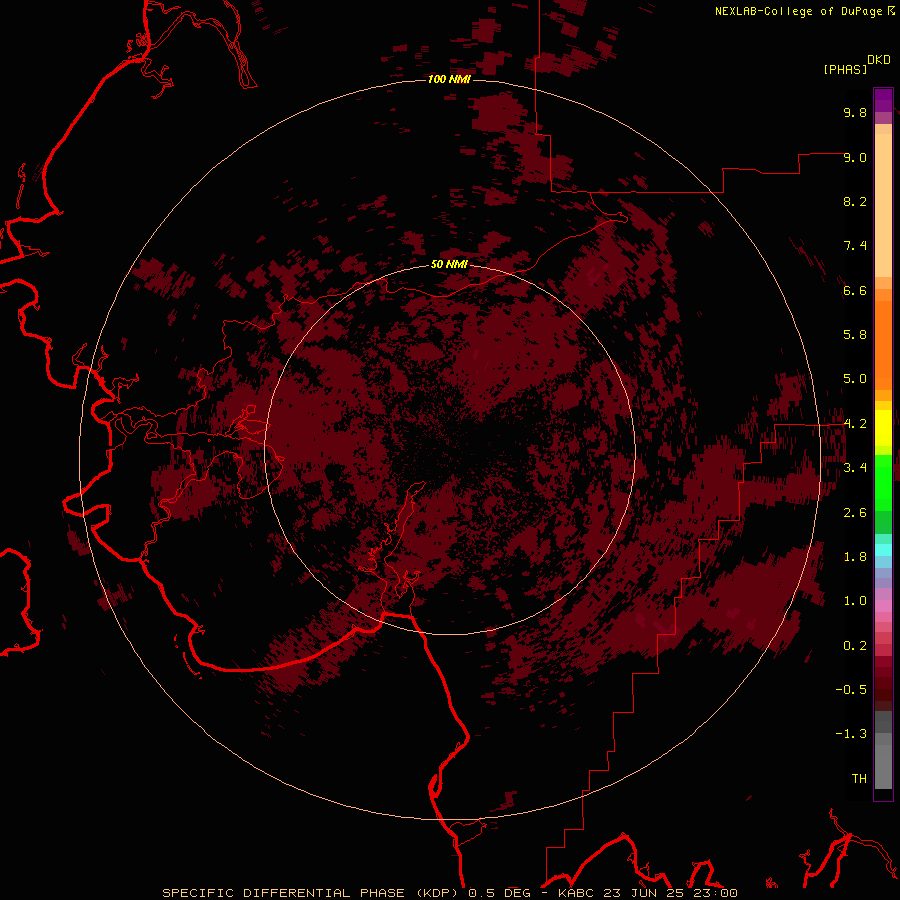Click the 5.8 color scale value
This screenshot has width=900, height=900.
click(855, 335)
